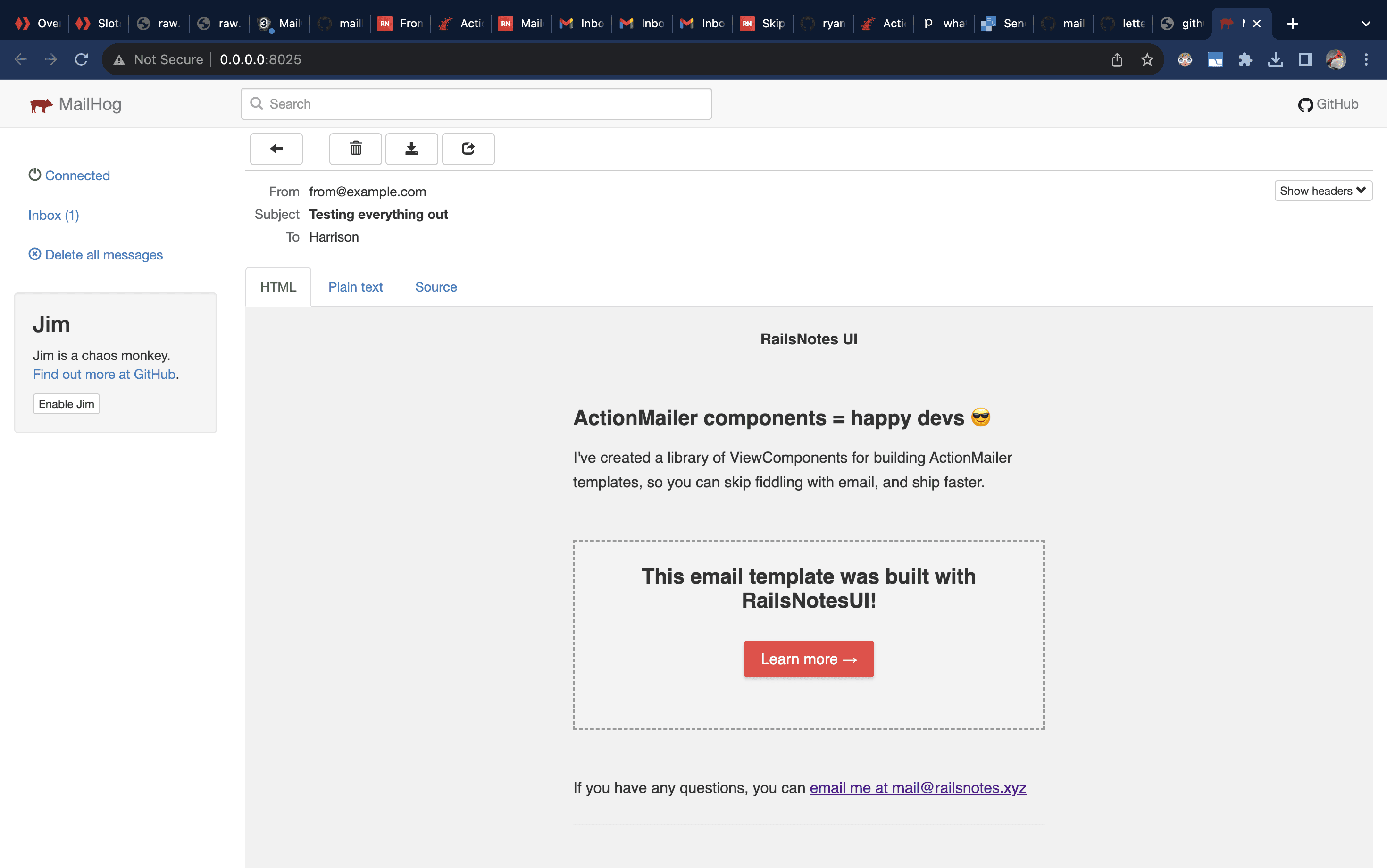
Task: Open Chrome's three-dot menu
Action: pyautogui.click(x=1366, y=60)
